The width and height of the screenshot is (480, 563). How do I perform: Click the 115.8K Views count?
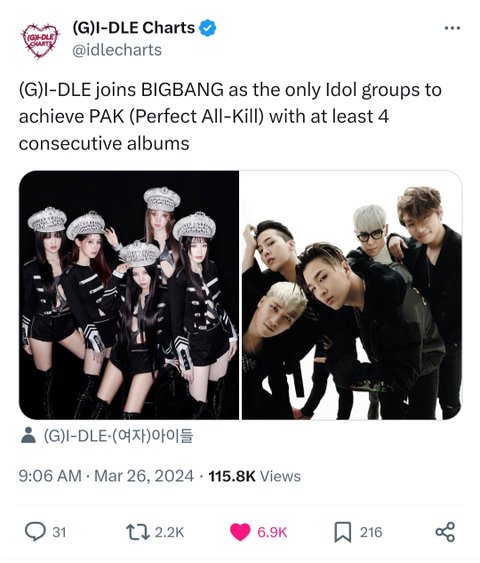click(x=255, y=476)
